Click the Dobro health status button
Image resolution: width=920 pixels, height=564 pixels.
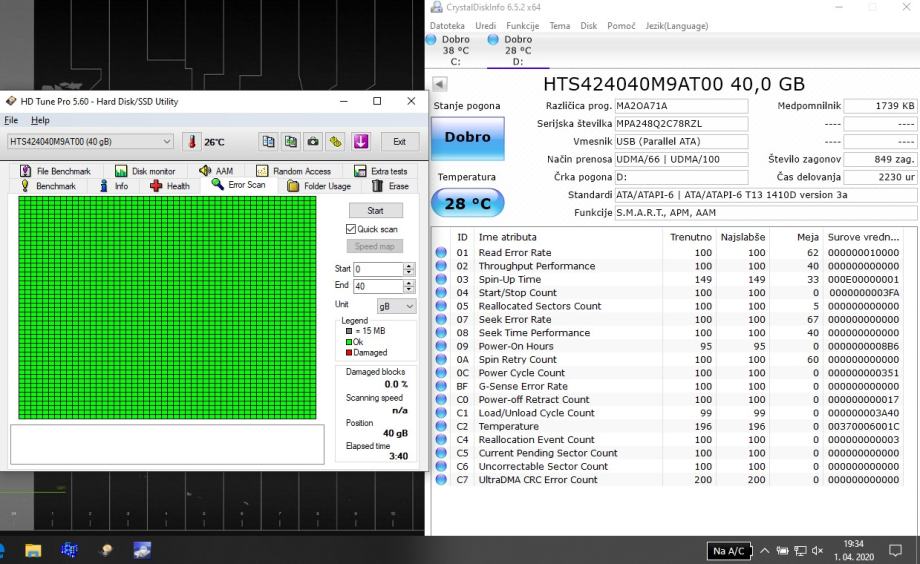coord(467,137)
